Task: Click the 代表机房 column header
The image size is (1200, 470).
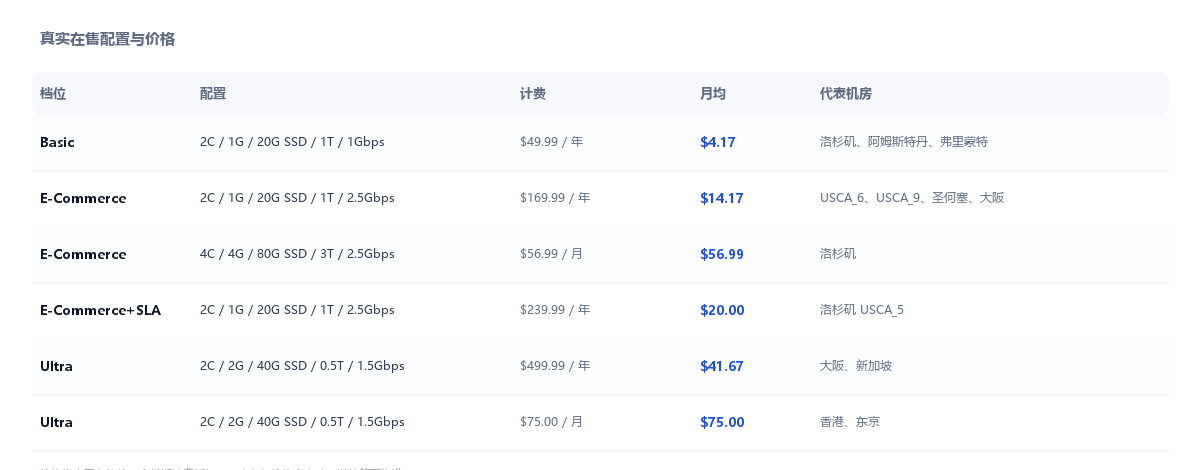Action: [x=846, y=93]
